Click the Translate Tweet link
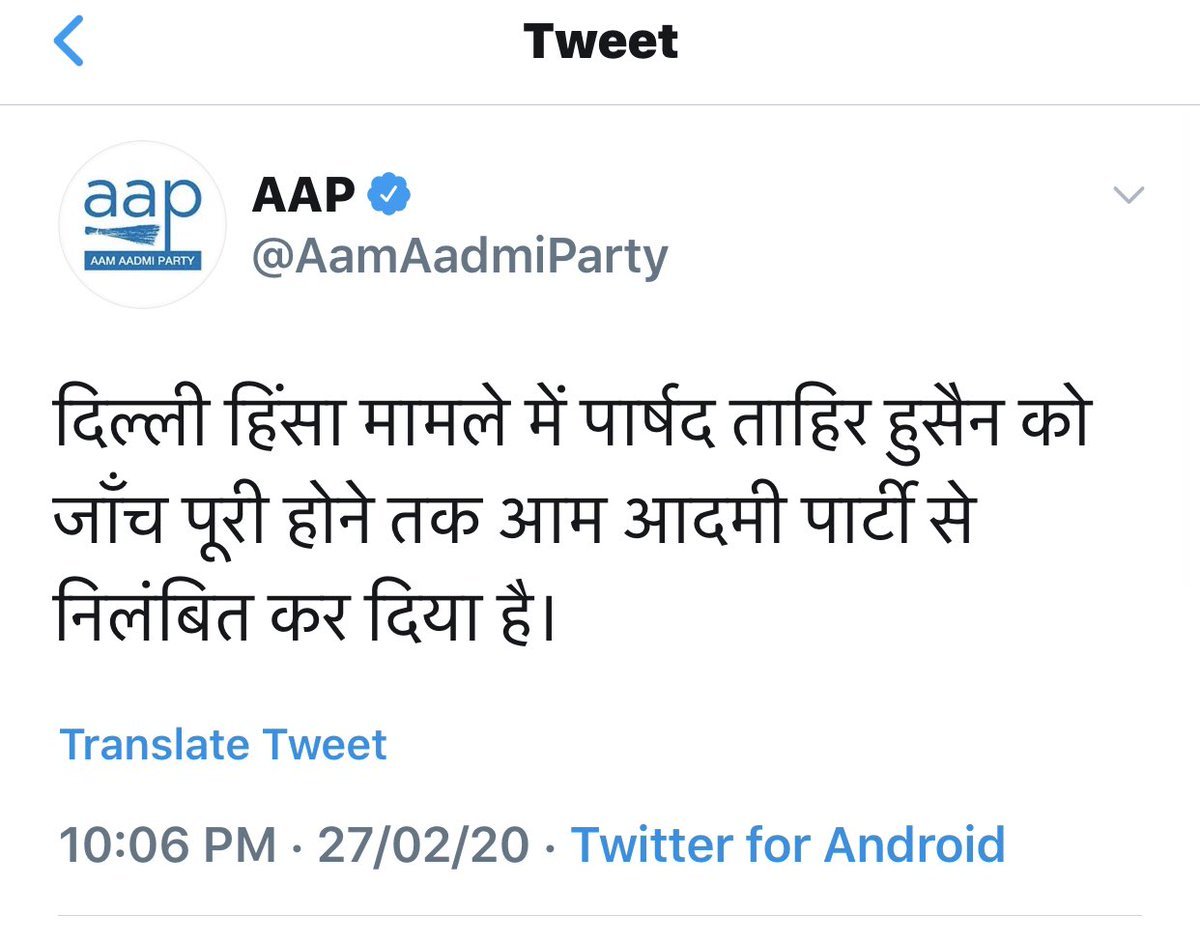The image size is (1200, 943). click(x=223, y=745)
